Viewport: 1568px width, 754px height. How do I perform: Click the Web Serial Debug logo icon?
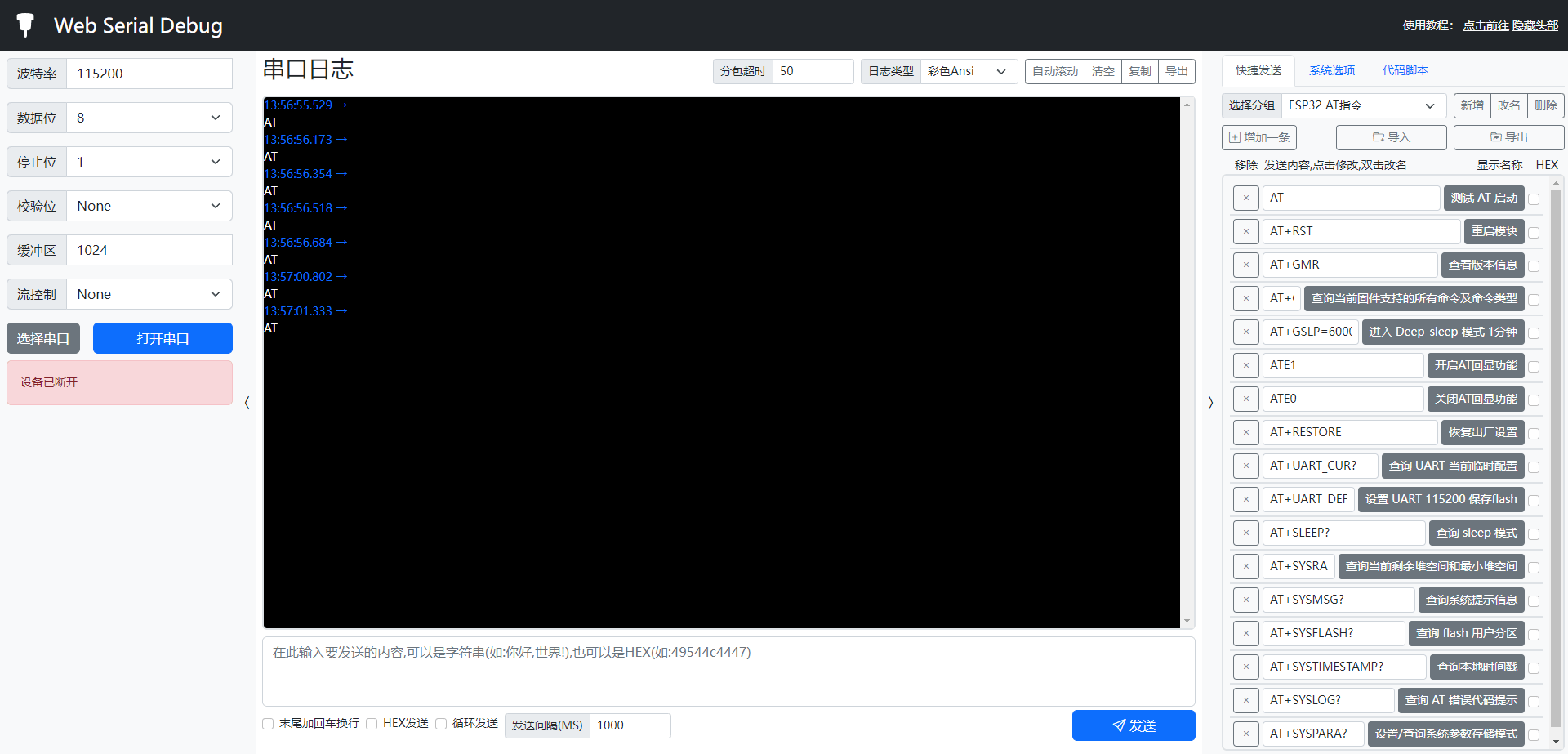[x=25, y=25]
